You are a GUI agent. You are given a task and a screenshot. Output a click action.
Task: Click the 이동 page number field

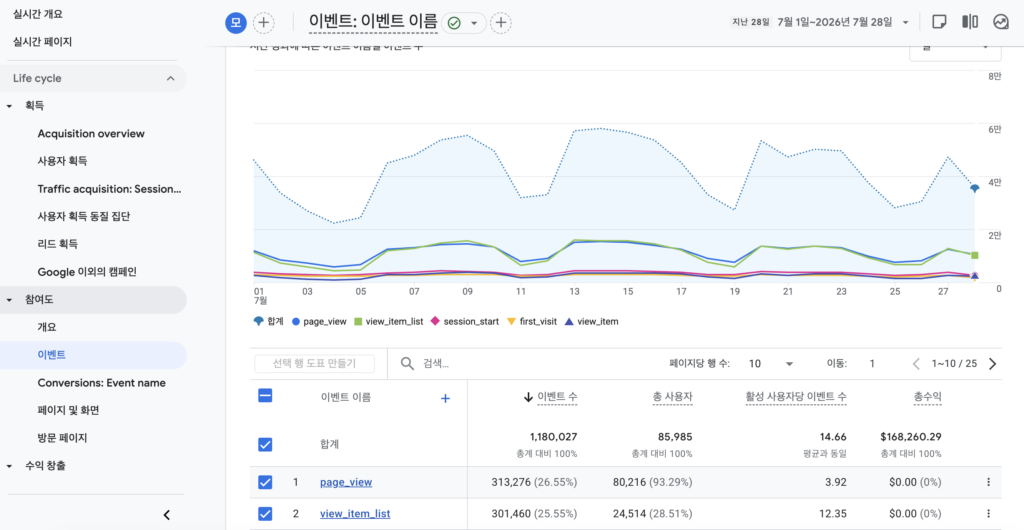(872, 364)
